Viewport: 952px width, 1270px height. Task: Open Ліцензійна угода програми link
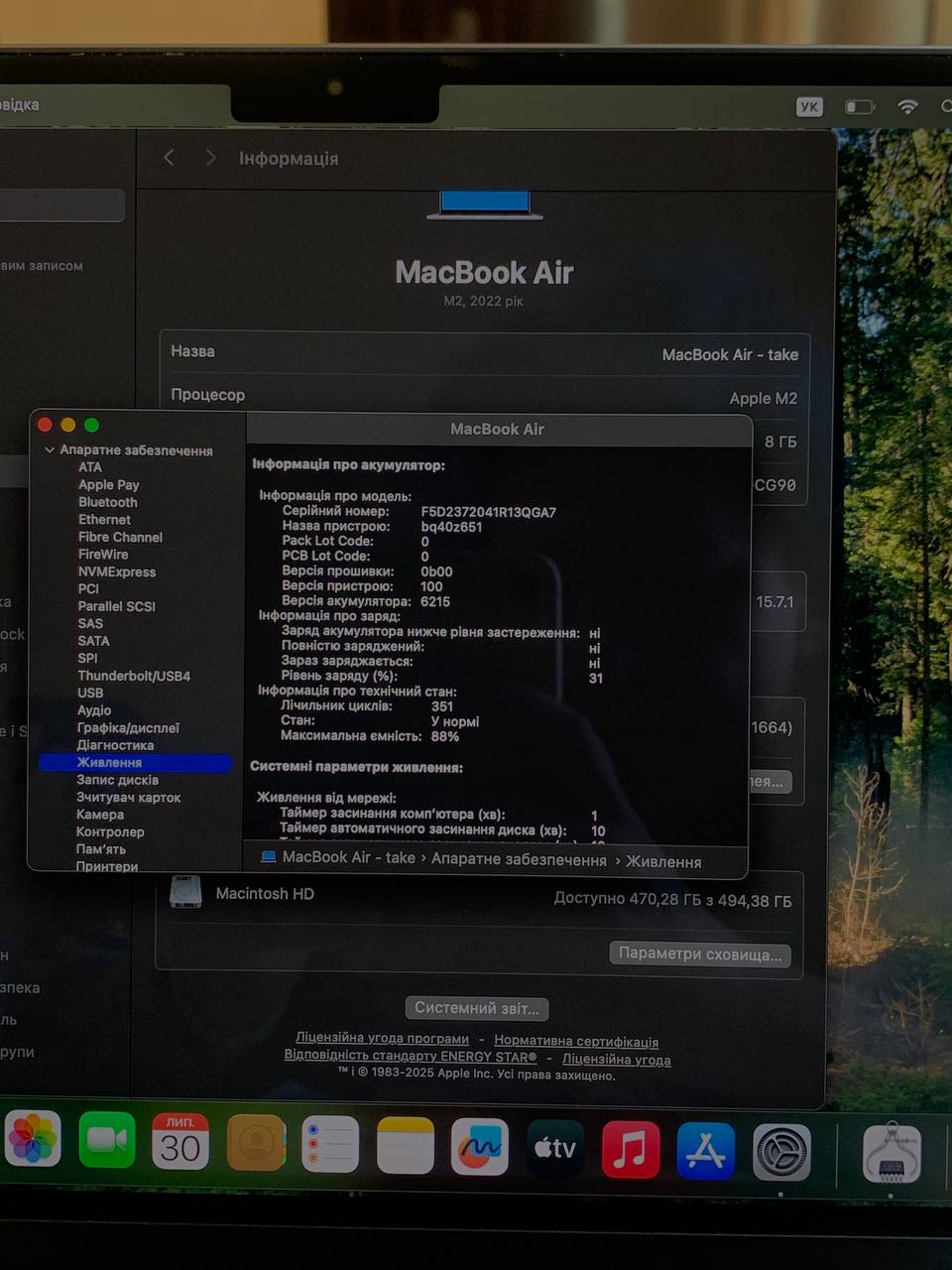point(382,1039)
